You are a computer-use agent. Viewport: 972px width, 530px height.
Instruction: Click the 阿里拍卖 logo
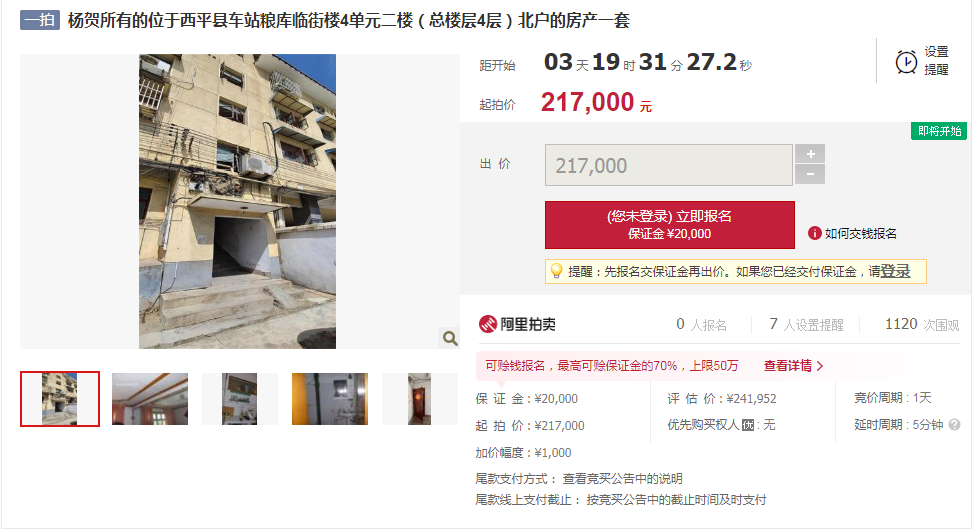[x=517, y=324]
